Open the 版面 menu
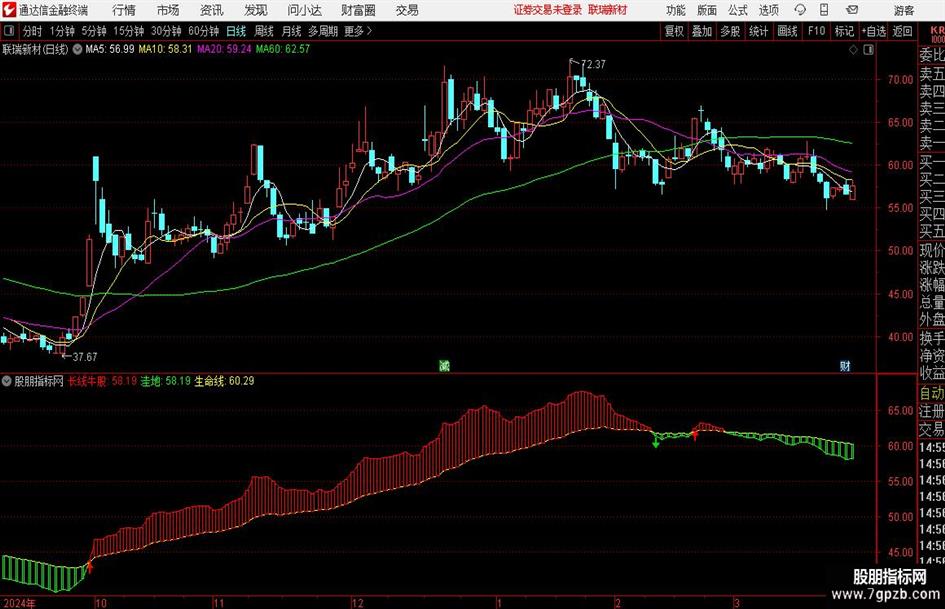 706,10
